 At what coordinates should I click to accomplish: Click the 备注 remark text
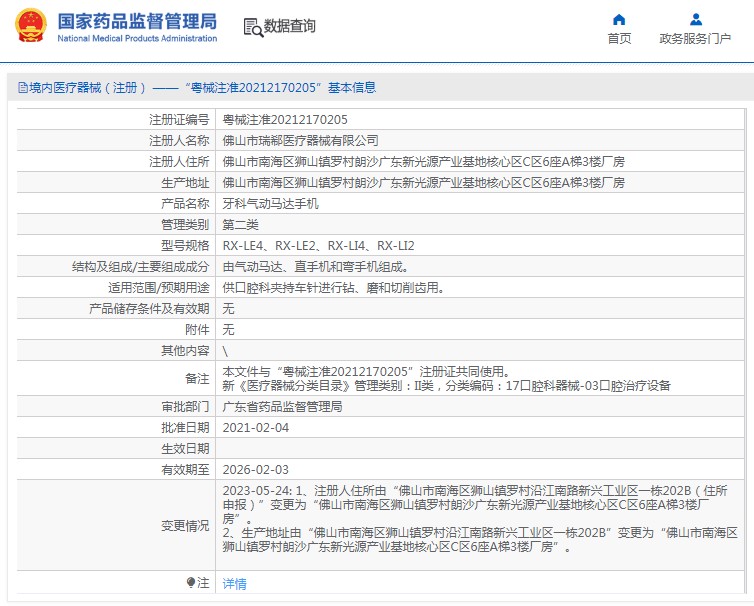pyautogui.click(x=446, y=379)
